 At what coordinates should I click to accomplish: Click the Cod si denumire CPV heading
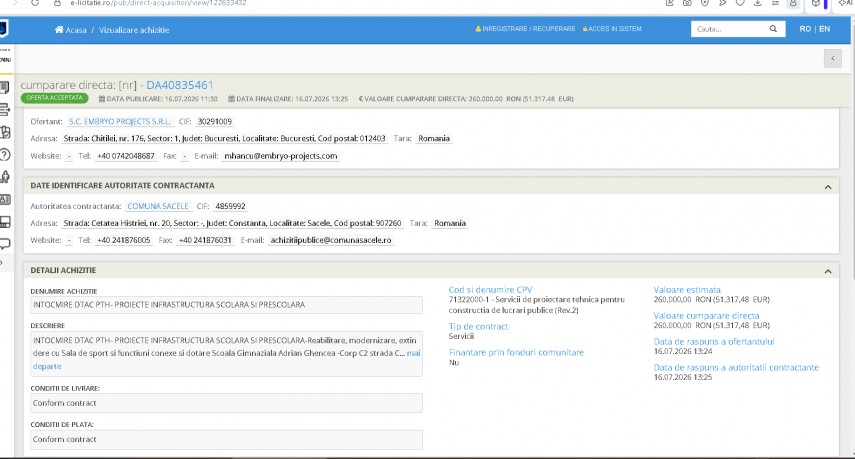click(x=490, y=290)
